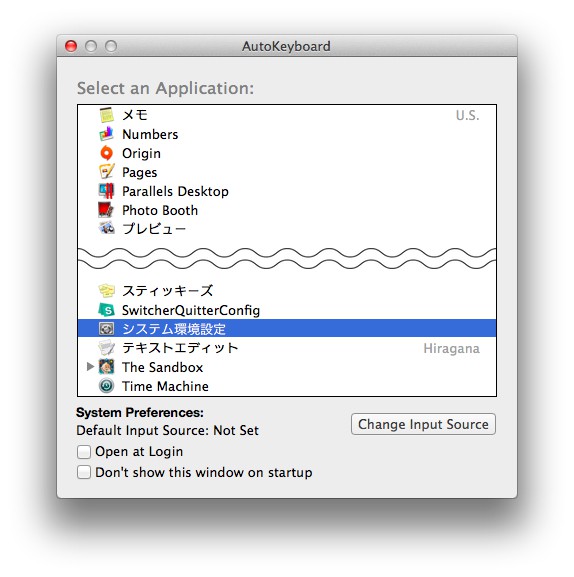This screenshot has width=574, height=577.
Task: Zoom the AutoKeyboard window
Action: [x=111, y=46]
